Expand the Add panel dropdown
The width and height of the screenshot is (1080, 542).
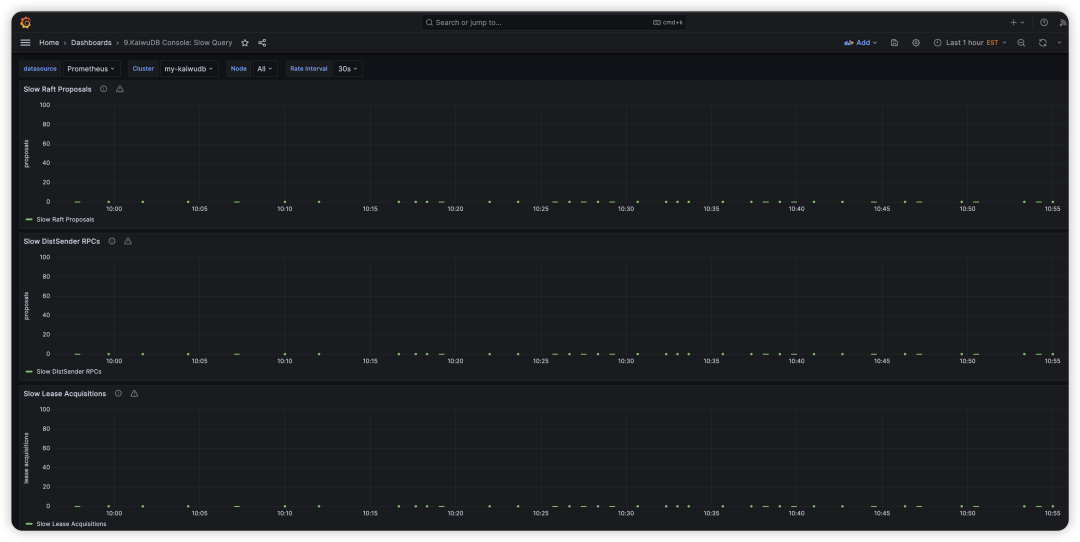coord(860,43)
